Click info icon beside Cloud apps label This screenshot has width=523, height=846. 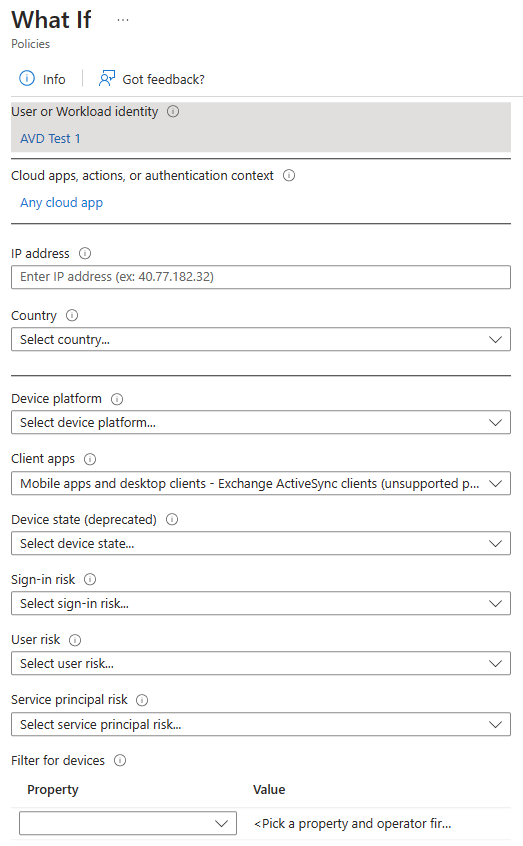click(x=289, y=175)
